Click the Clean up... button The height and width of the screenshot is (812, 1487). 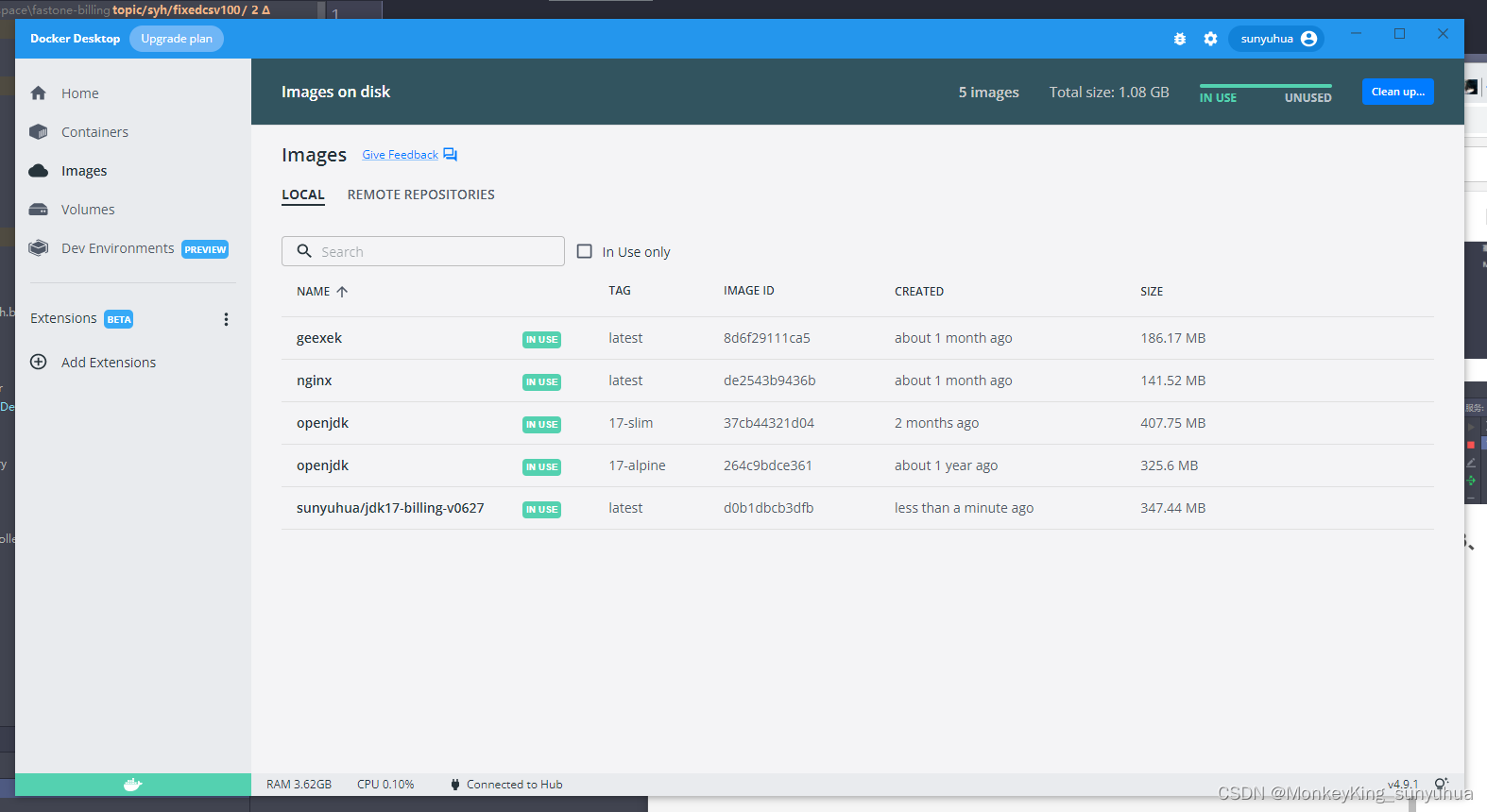tap(1398, 92)
